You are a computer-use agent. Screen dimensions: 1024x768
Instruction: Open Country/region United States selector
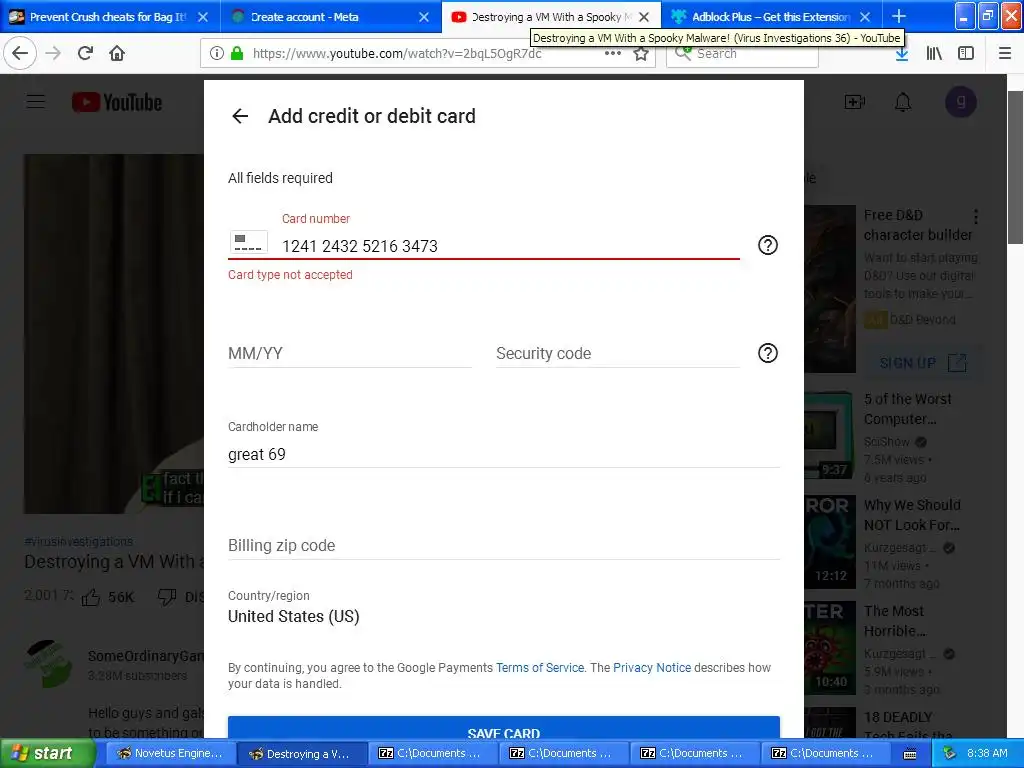[294, 616]
